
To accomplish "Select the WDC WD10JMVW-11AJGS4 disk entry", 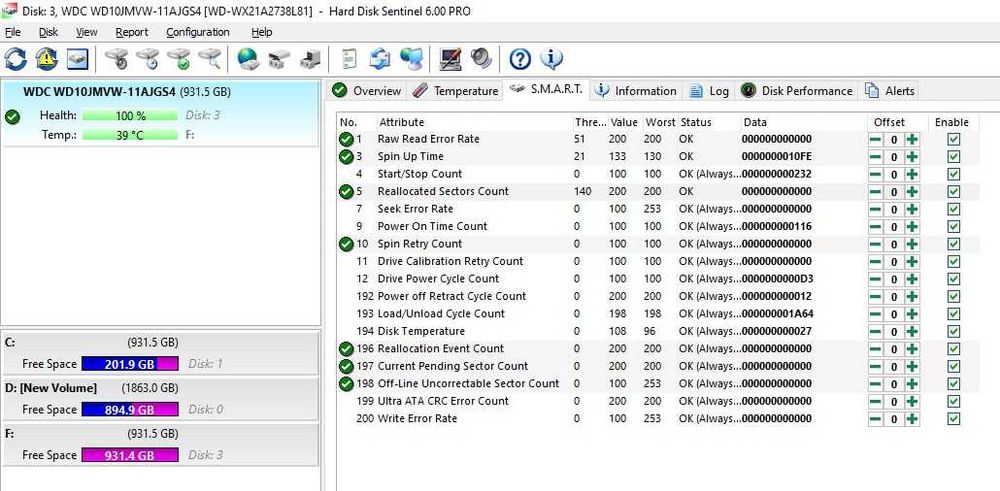I will (x=160, y=114).
